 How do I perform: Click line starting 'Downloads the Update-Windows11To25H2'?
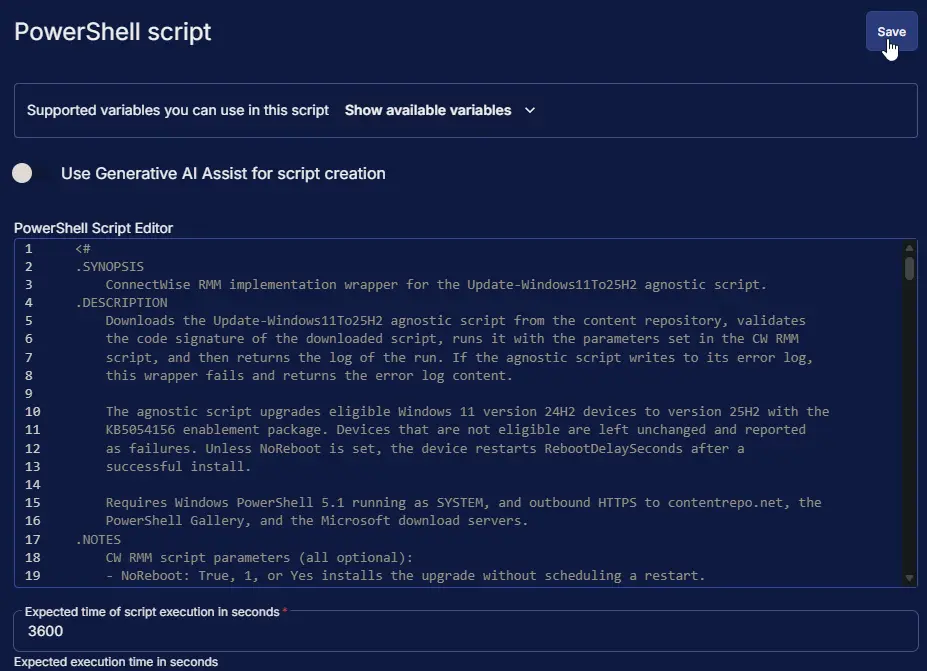click(x=455, y=320)
